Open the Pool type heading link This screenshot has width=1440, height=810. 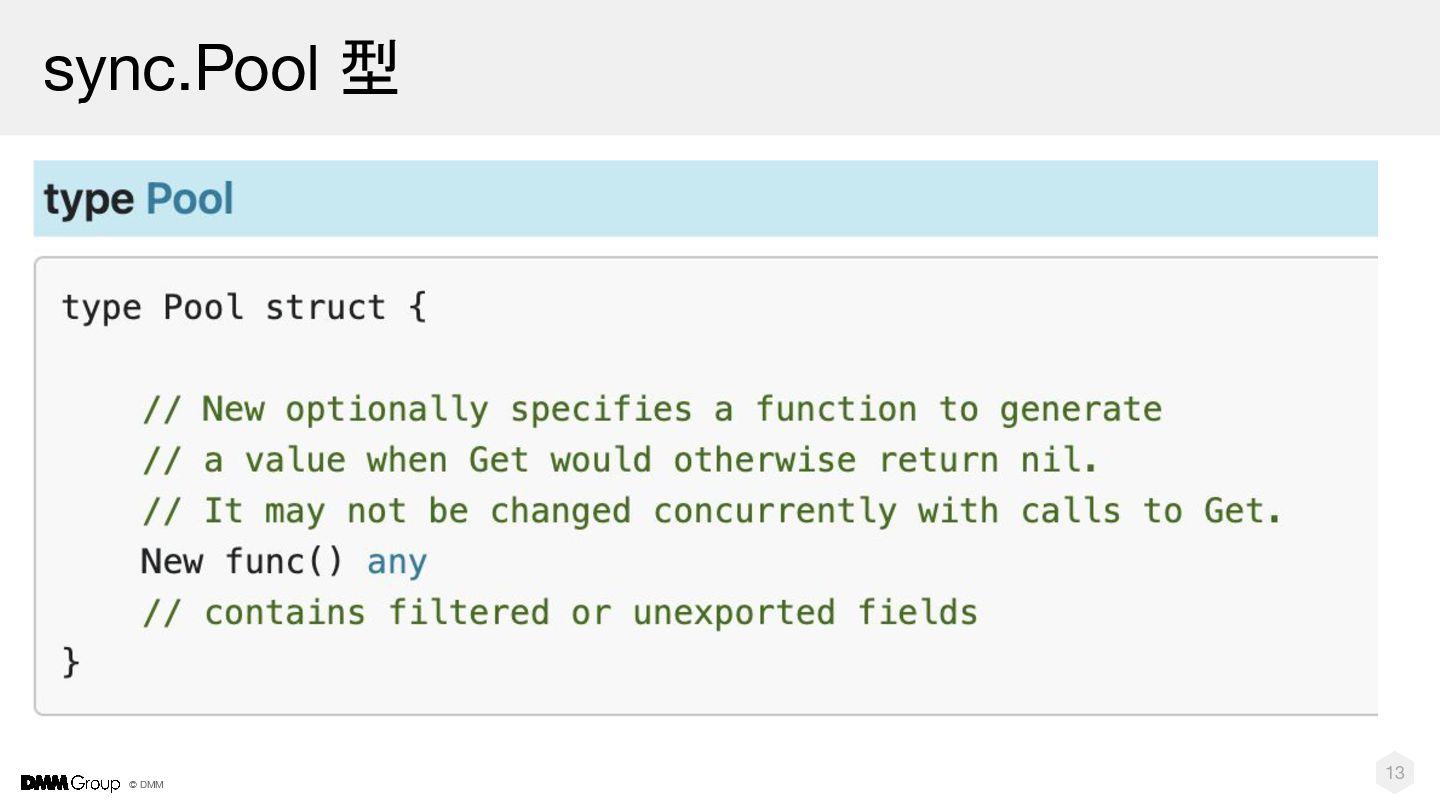pyautogui.click(x=189, y=198)
